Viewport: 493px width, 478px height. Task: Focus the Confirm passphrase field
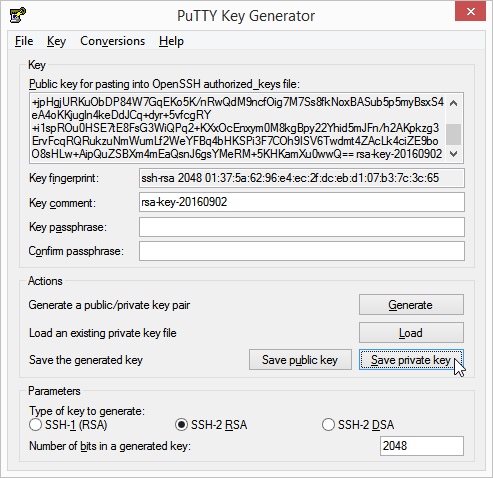302,251
